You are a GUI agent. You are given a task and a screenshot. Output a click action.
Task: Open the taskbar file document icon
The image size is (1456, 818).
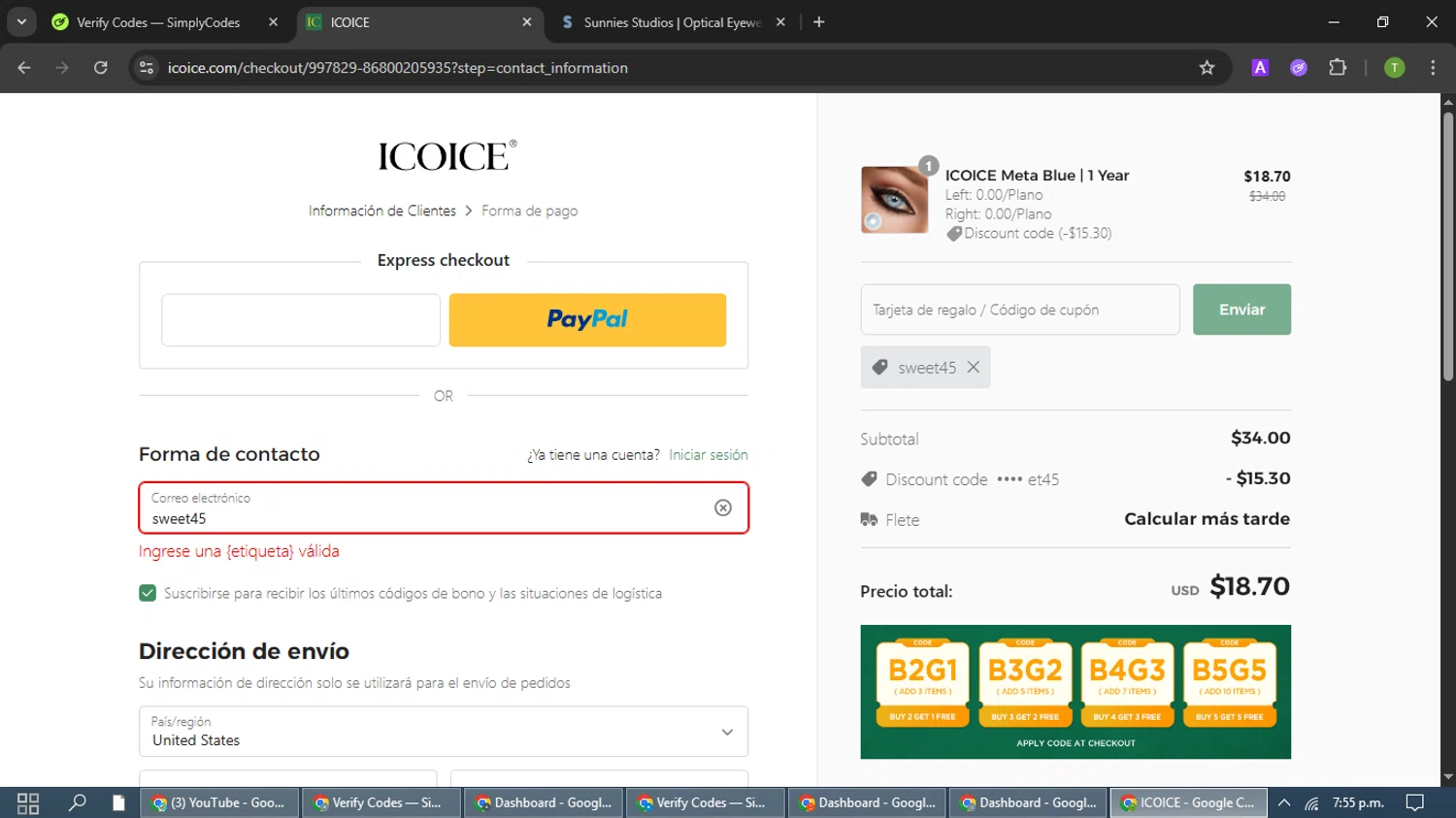tap(118, 802)
